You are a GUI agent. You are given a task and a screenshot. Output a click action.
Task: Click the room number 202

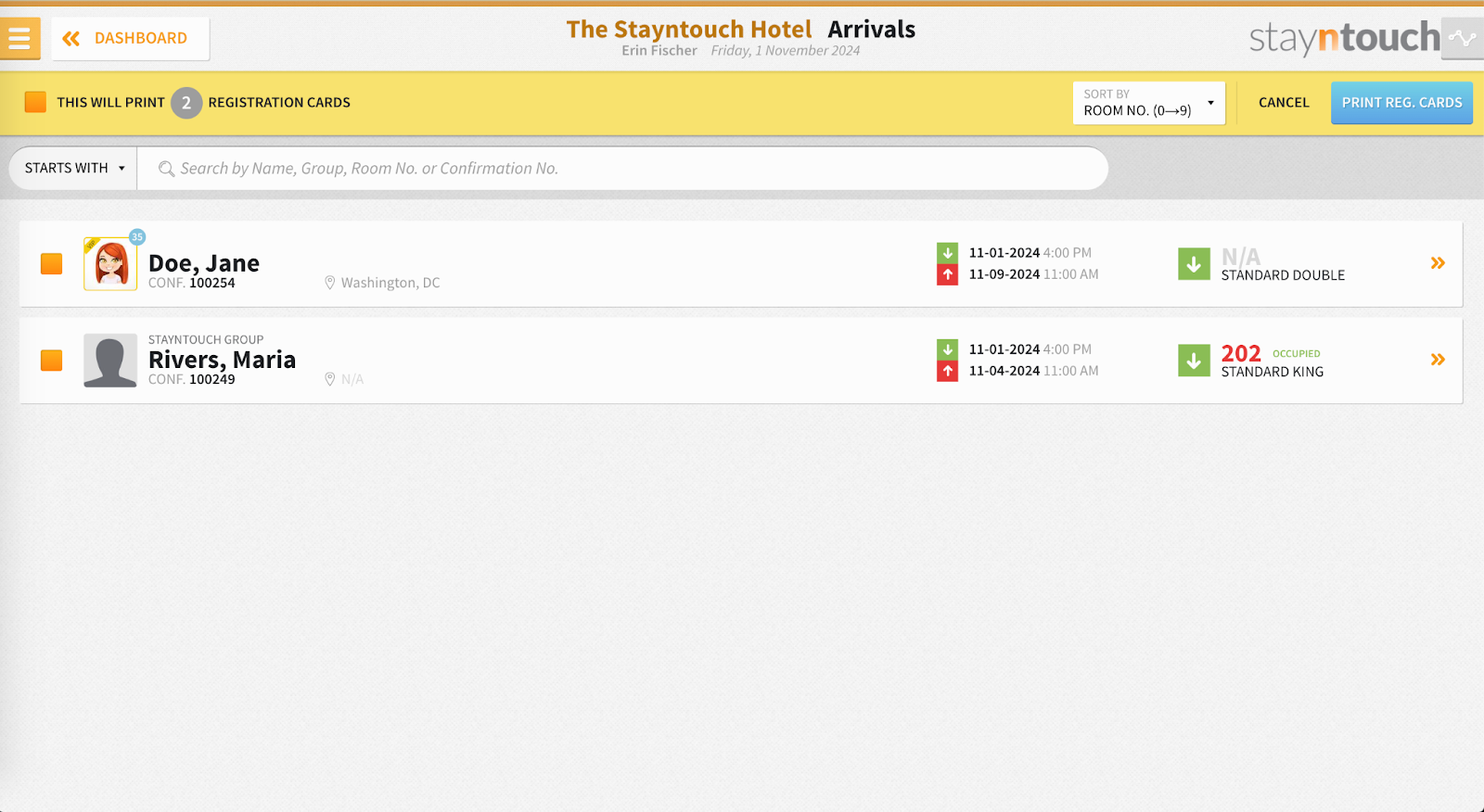pos(1241,353)
